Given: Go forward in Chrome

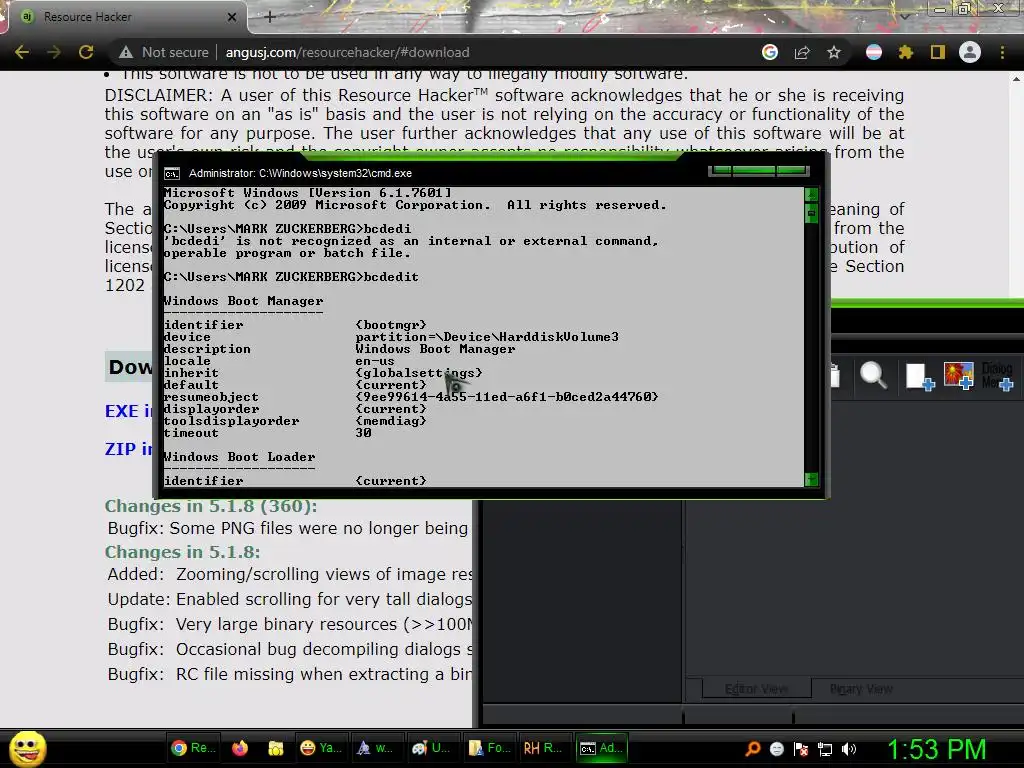Looking at the screenshot, I should pos(54,52).
